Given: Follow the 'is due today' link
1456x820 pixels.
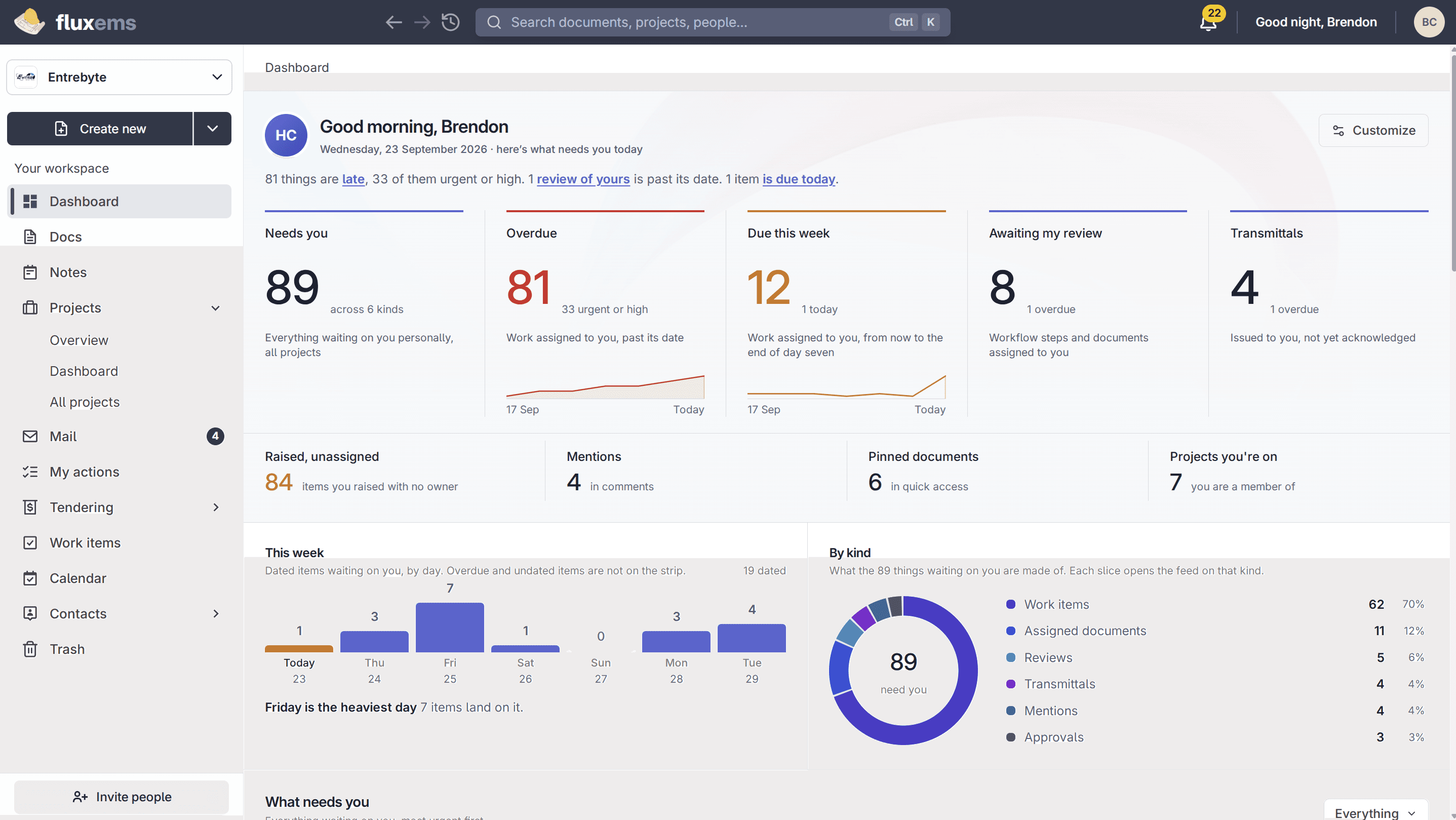Looking at the screenshot, I should (x=799, y=179).
